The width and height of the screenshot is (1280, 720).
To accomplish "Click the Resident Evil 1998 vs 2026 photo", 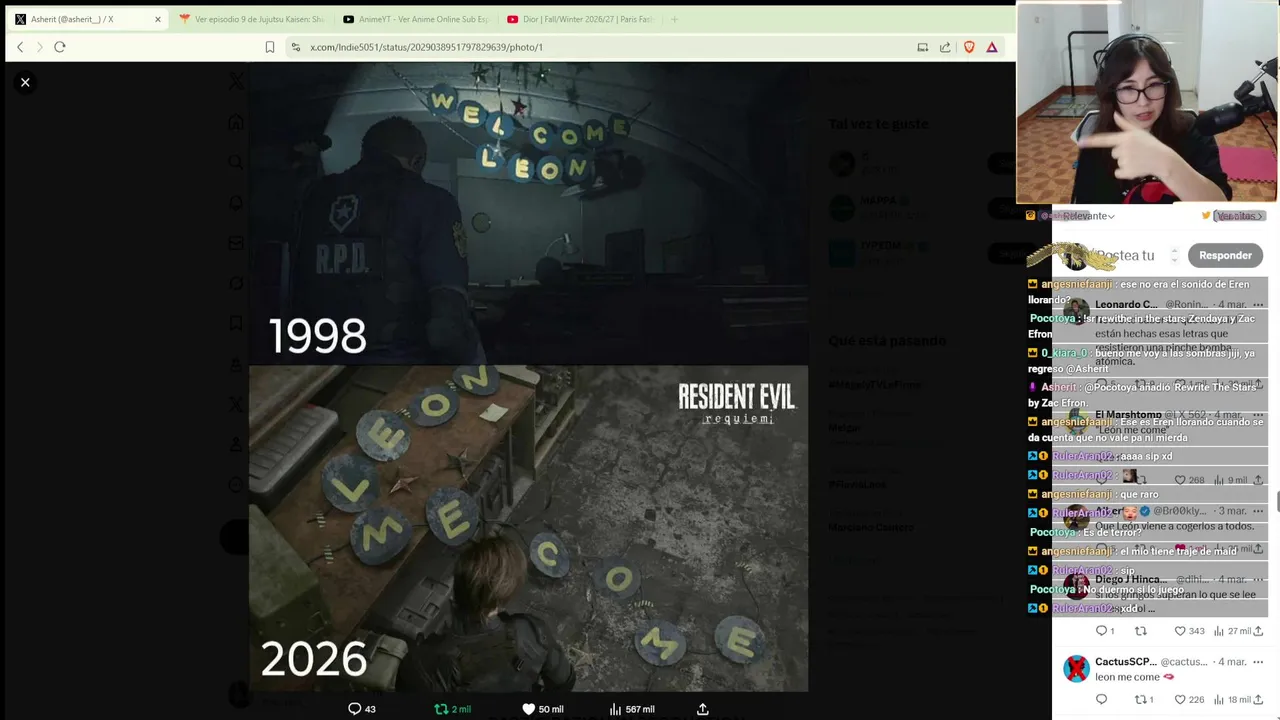I will 528,377.
